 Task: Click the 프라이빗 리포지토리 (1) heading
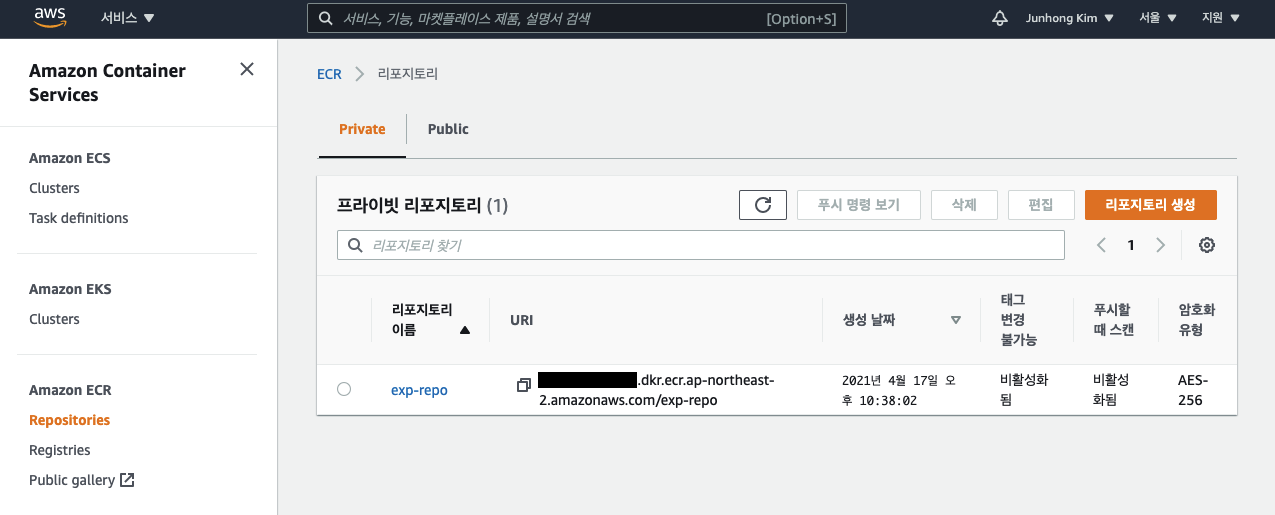(x=423, y=206)
